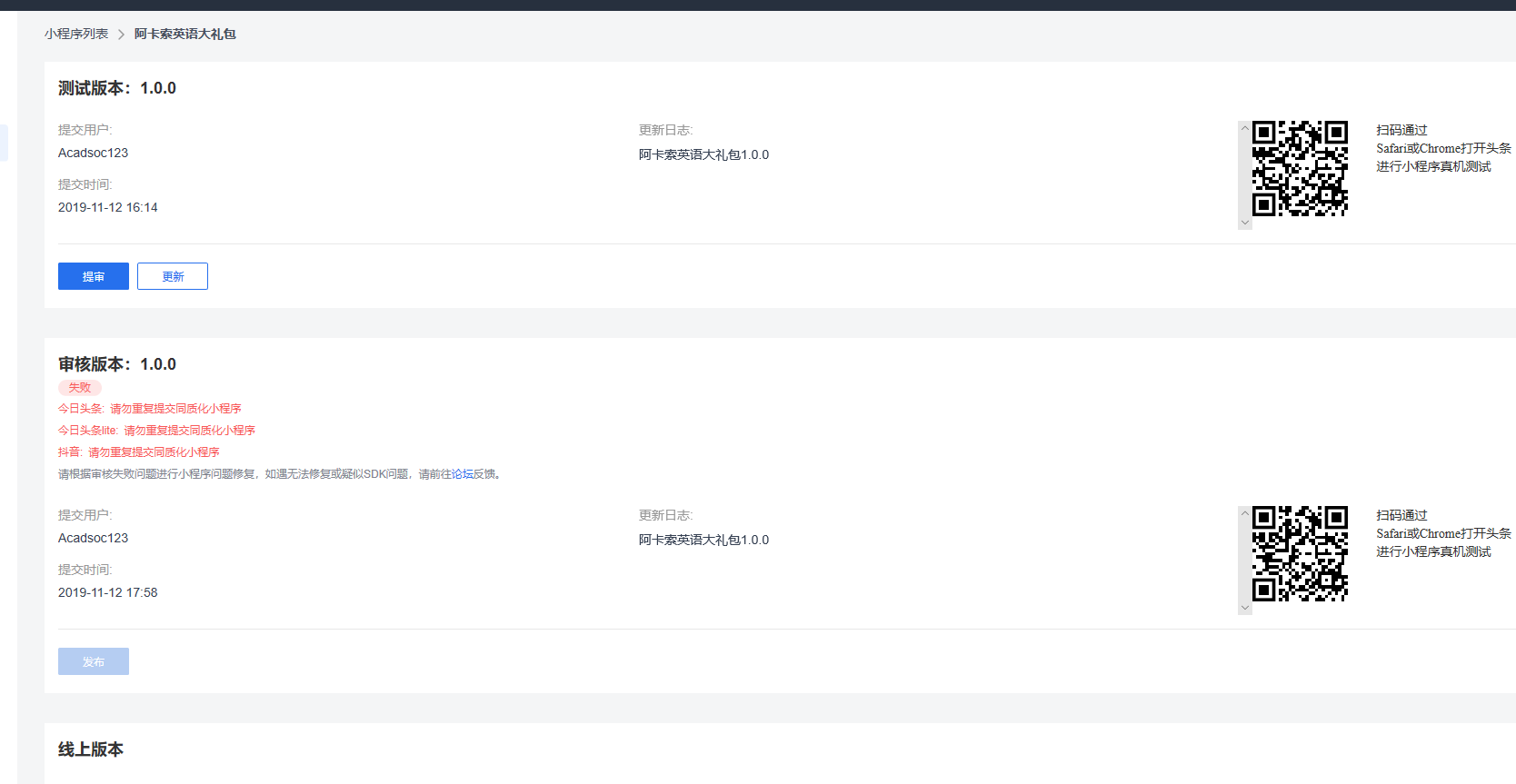Click the update log text in review version
This screenshot has height=784, width=1516.
coord(703,540)
